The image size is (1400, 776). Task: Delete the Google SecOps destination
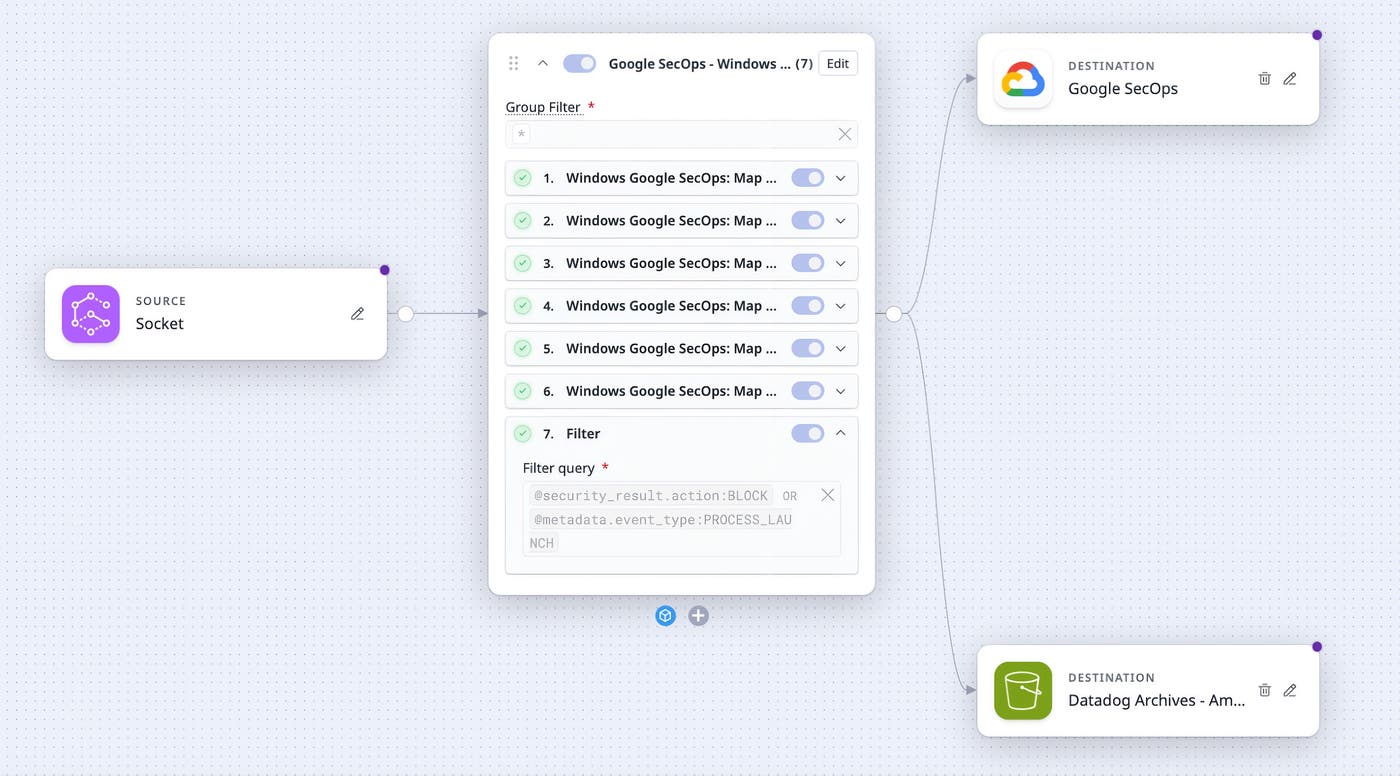tap(1265, 78)
